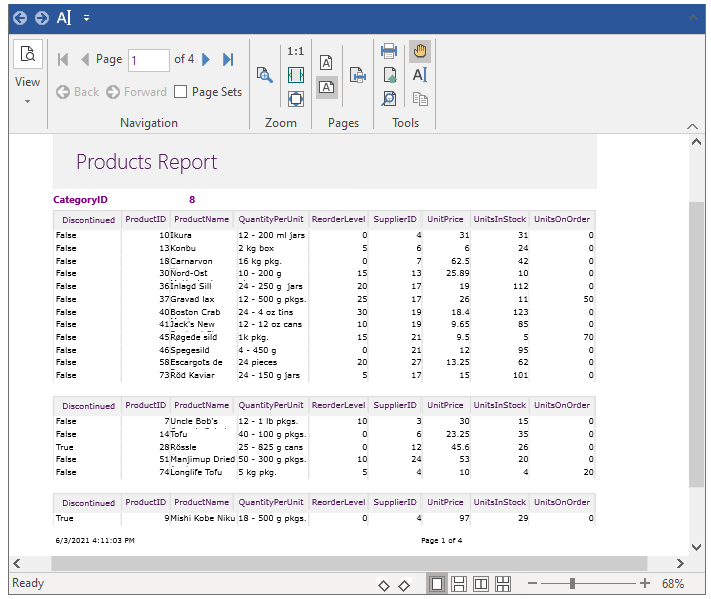This screenshot has width=711, height=599.
Task: Open quick access toolbar customize dropdown
Action: [x=87, y=18]
